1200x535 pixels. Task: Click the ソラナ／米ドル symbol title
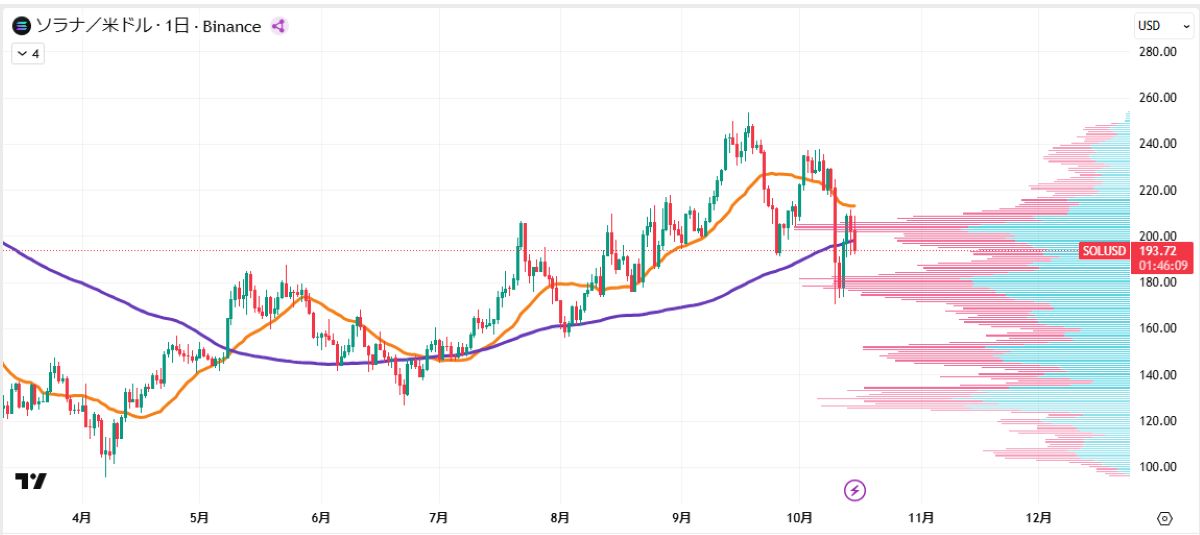(x=92, y=27)
